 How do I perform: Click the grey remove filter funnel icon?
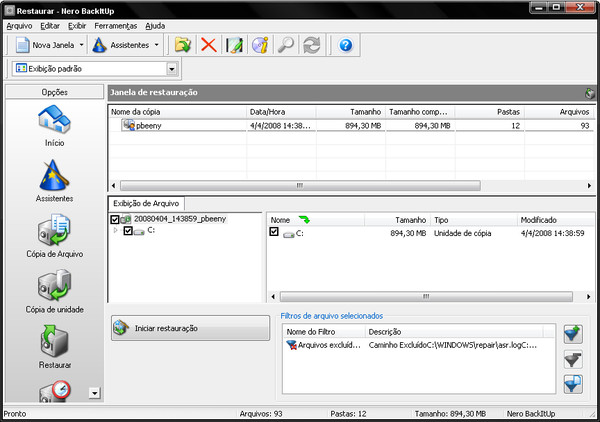(573, 359)
